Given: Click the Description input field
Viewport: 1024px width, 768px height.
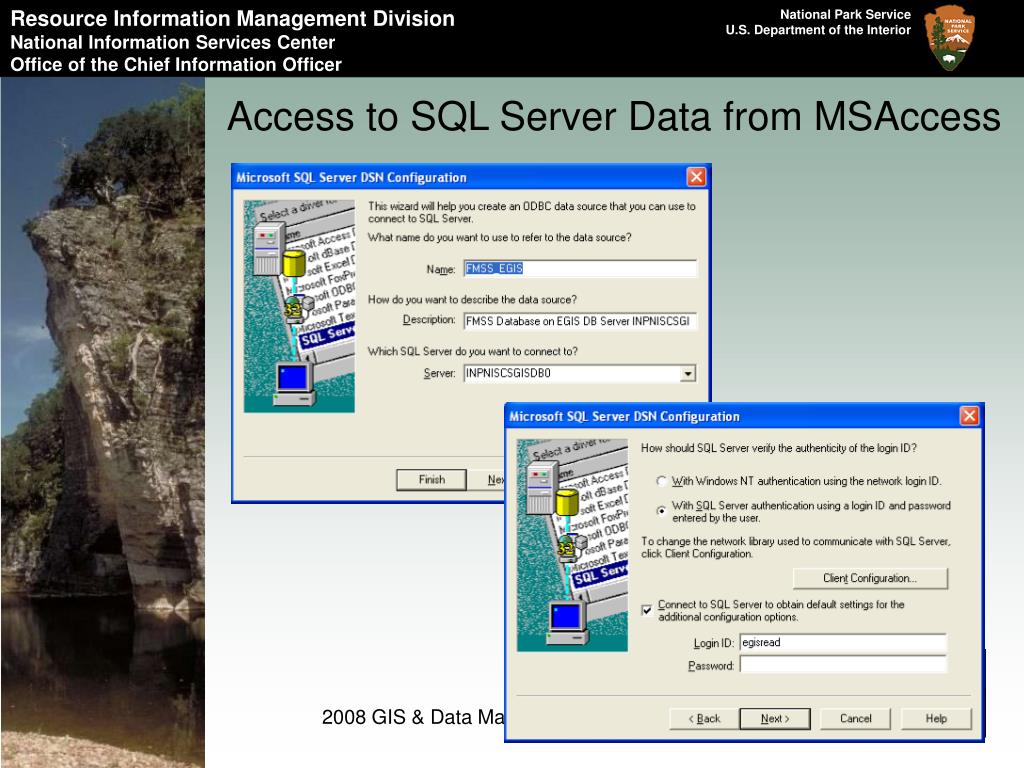Looking at the screenshot, I should tap(580, 321).
